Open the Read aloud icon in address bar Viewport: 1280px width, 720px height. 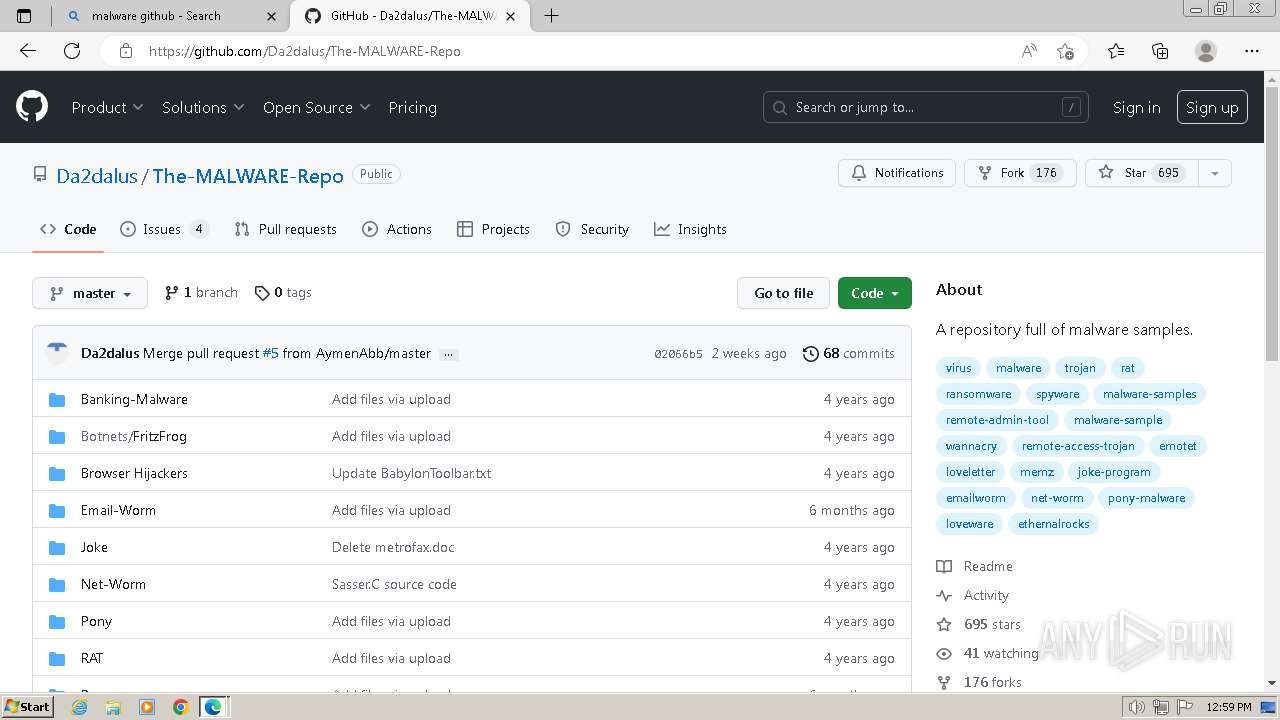1029,51
